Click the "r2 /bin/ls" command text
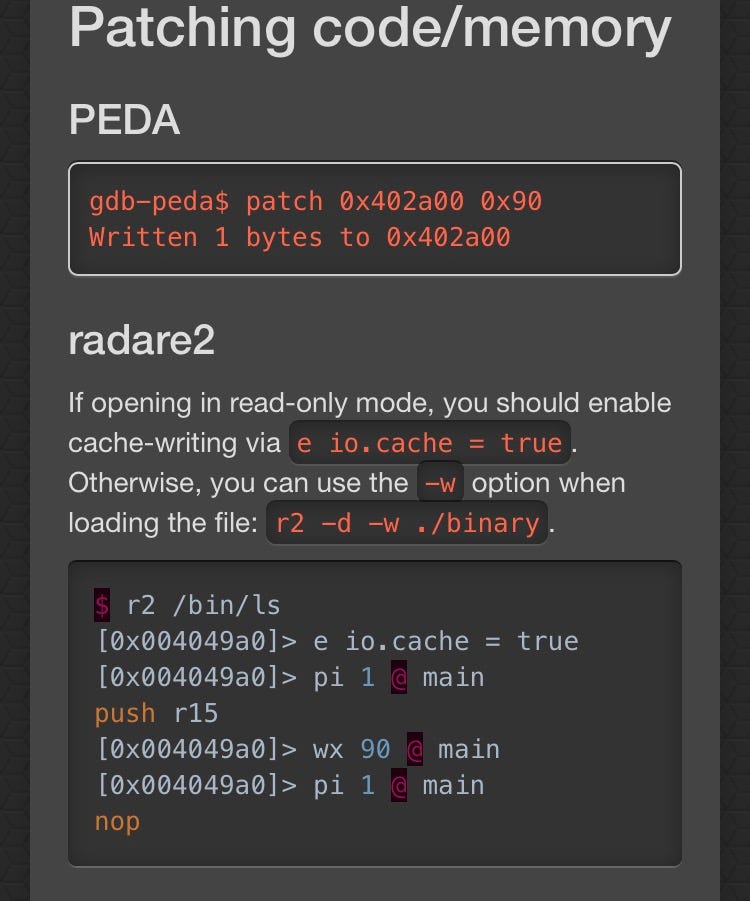This screenshot has width=750, height=901. pos(204,605)
